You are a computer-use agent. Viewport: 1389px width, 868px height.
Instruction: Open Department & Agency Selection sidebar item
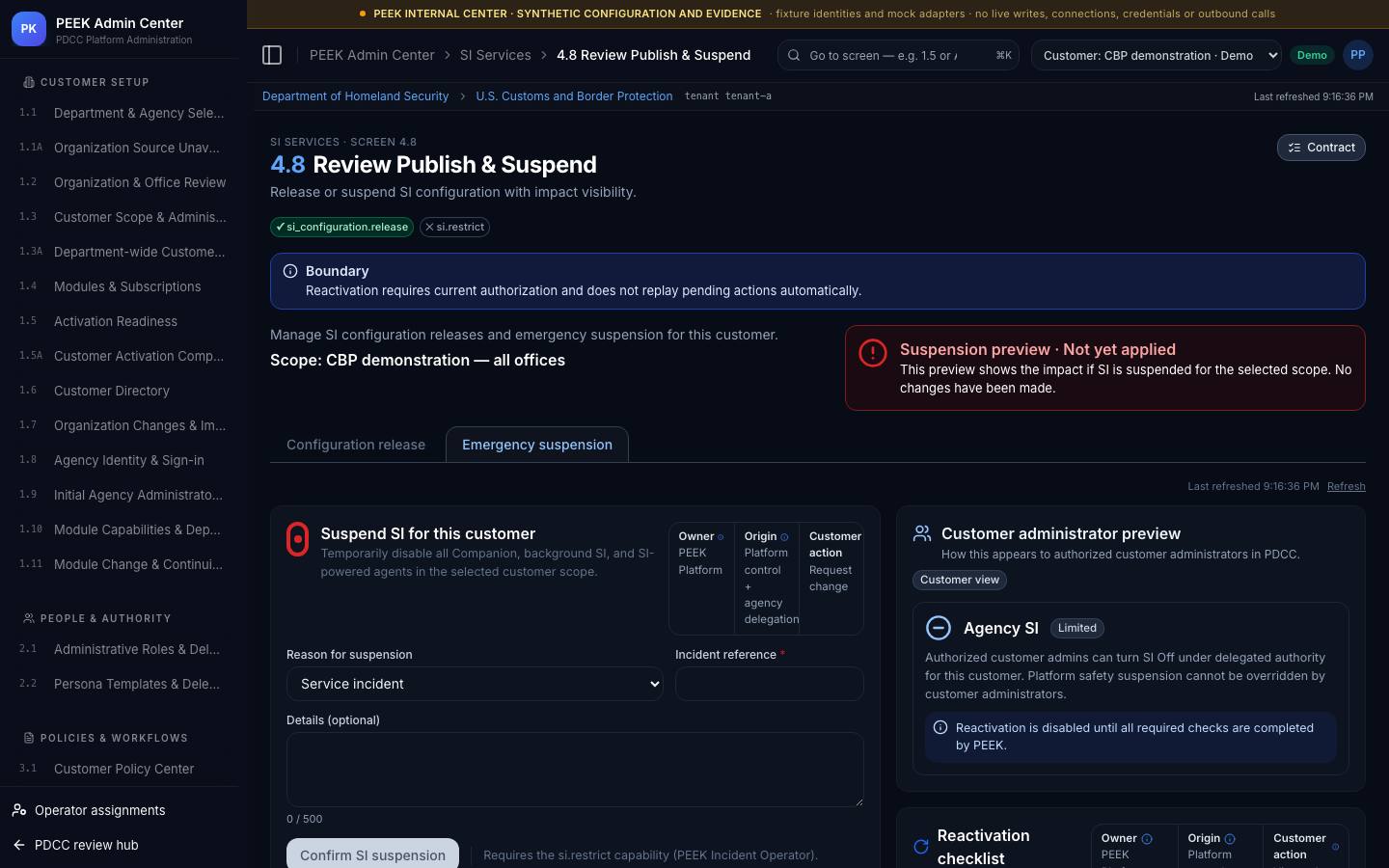click(123, 113)
